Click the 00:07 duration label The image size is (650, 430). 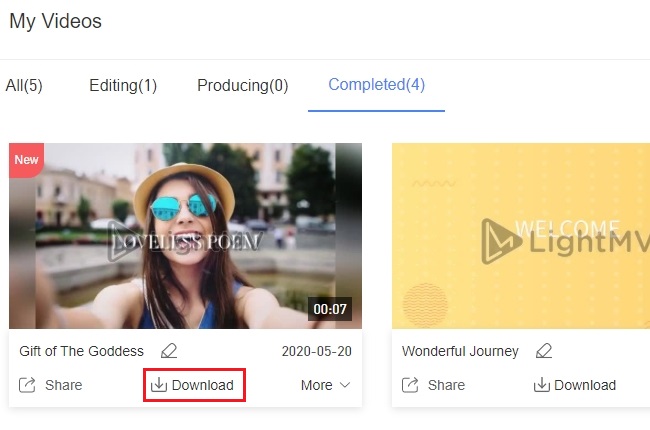click(x=329, y=309)
